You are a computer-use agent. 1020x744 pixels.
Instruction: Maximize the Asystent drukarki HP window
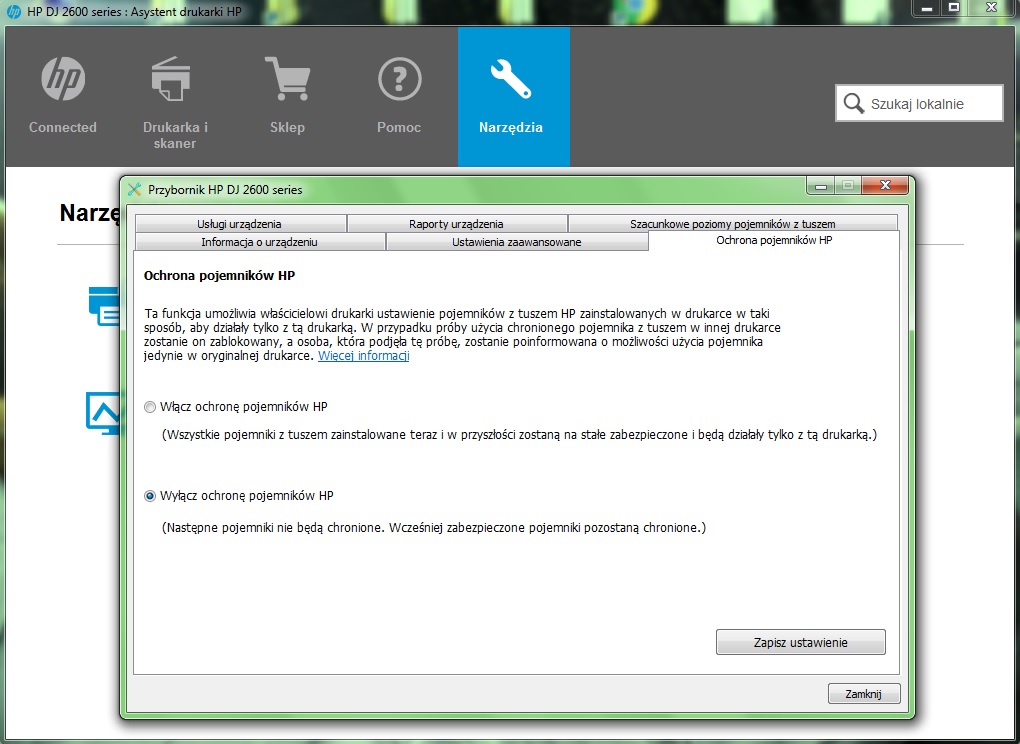point(954,8)
